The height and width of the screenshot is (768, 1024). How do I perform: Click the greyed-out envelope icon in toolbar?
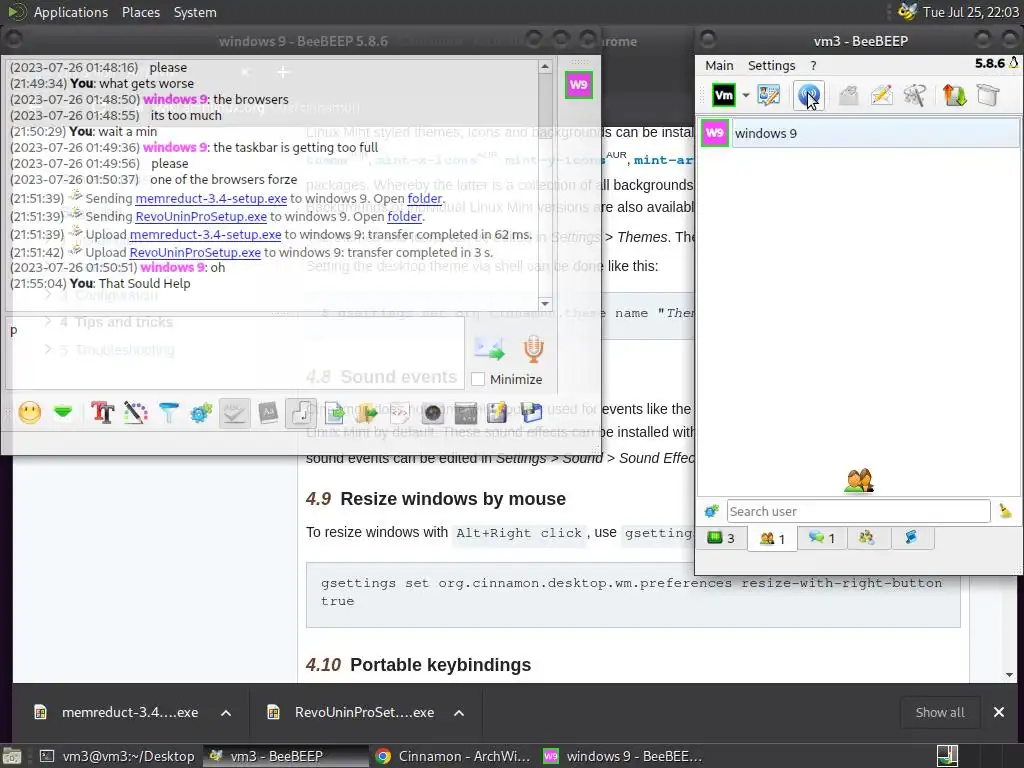pyautogui.click(x=848, y=95)
